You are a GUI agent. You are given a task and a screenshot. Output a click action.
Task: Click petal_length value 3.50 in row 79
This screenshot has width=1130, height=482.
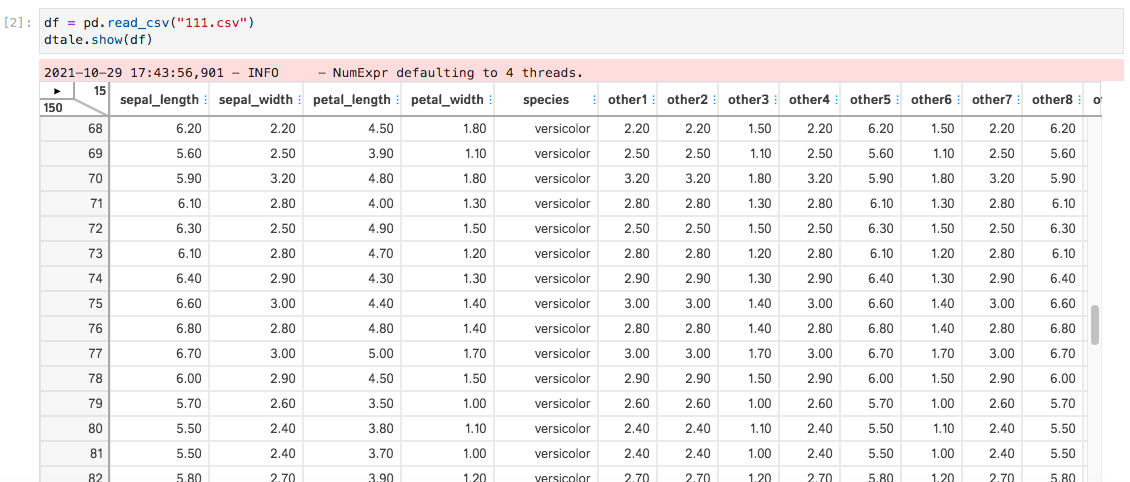(381, 404)
